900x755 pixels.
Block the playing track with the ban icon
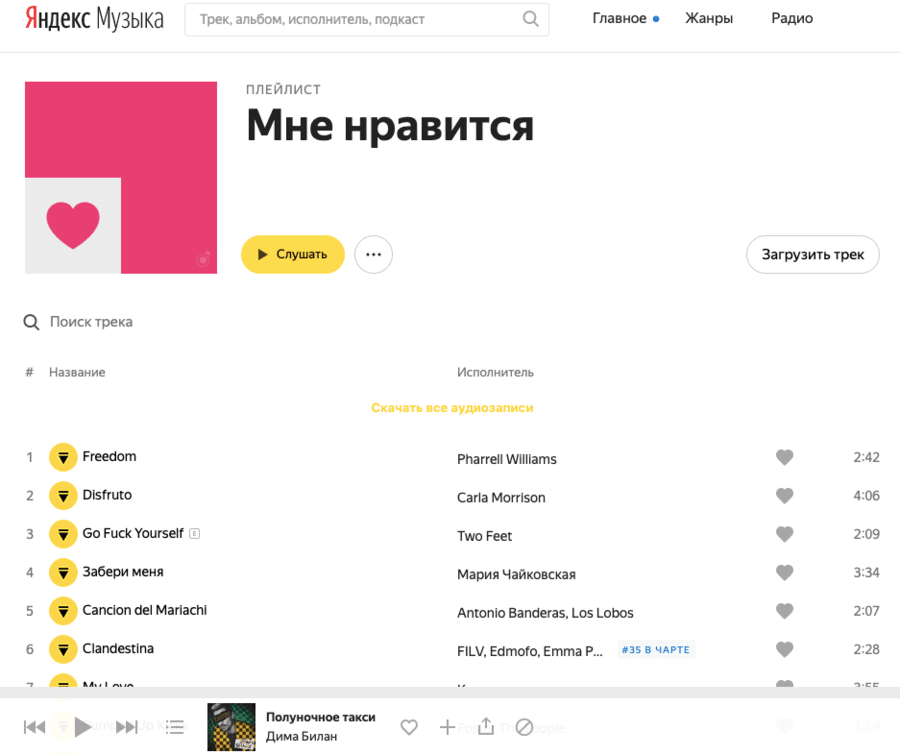coord(524,727)
